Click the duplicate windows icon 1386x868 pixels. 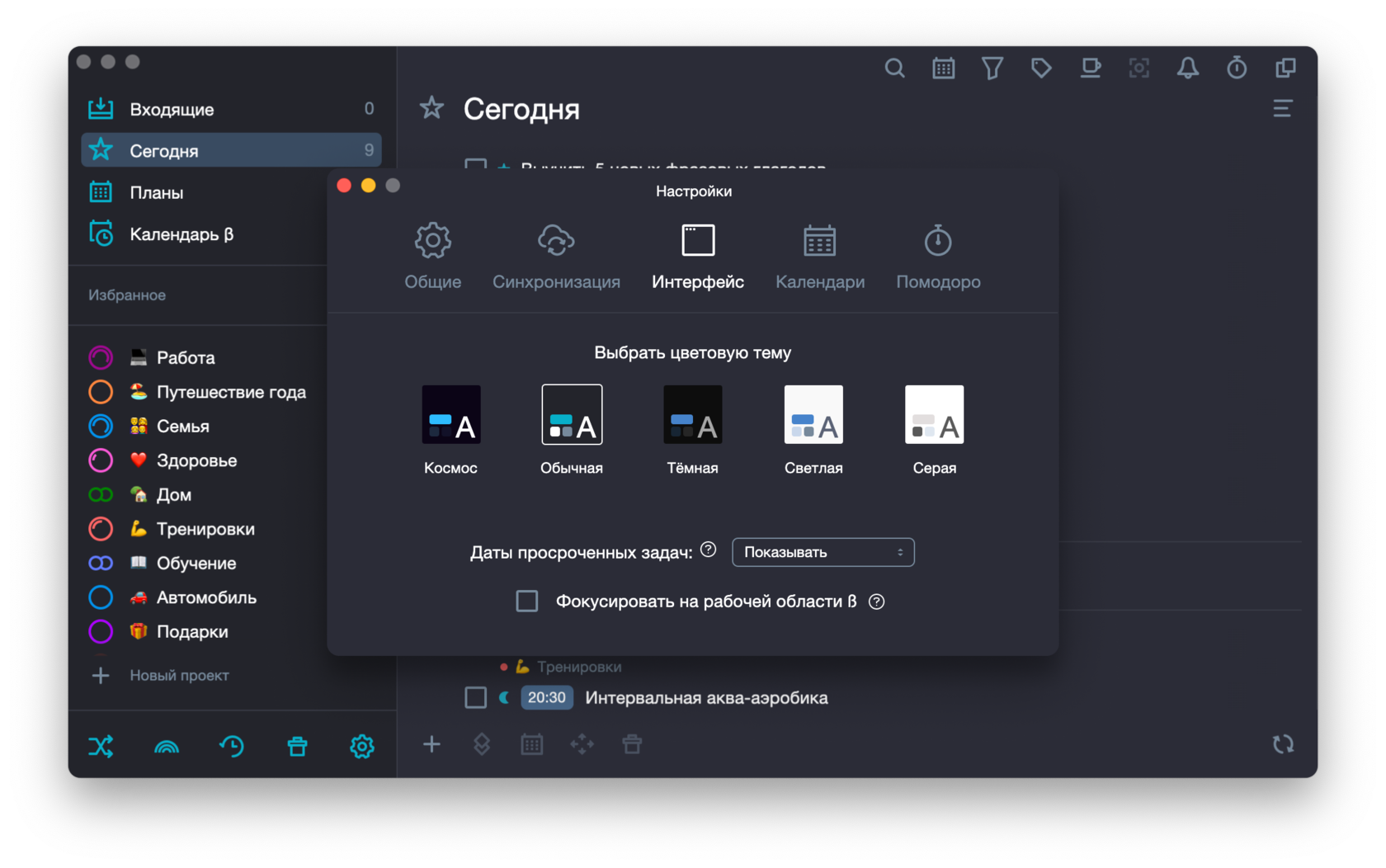click(x=1285, y=68)
